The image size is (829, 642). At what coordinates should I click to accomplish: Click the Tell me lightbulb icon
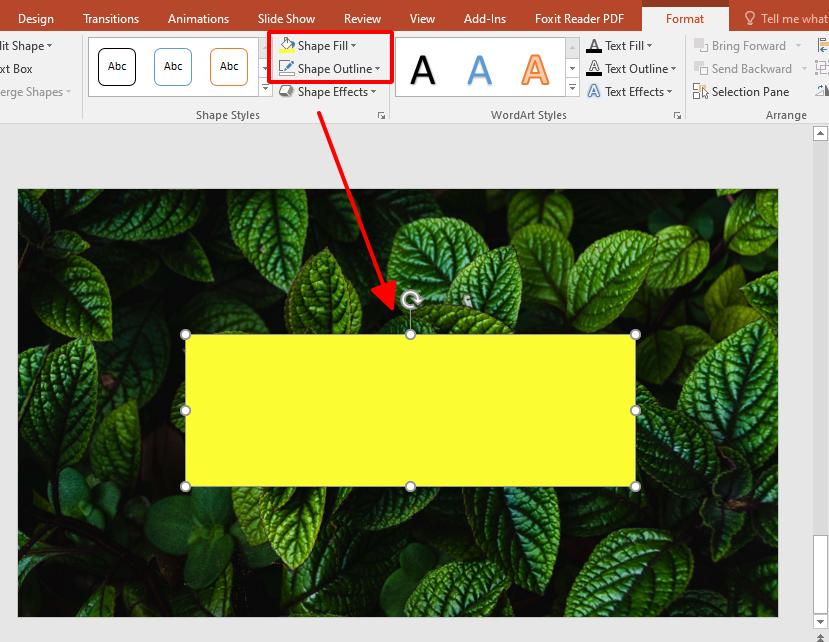pos(748,17)
